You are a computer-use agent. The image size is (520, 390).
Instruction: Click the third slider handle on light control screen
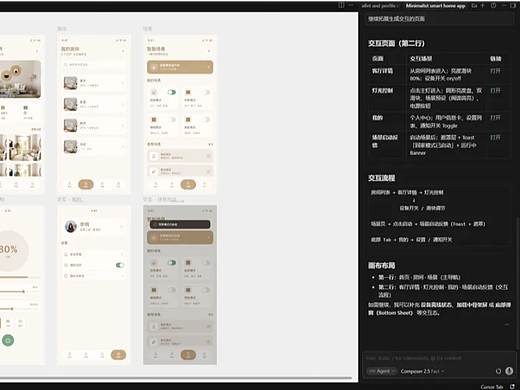tap(12, 309)
